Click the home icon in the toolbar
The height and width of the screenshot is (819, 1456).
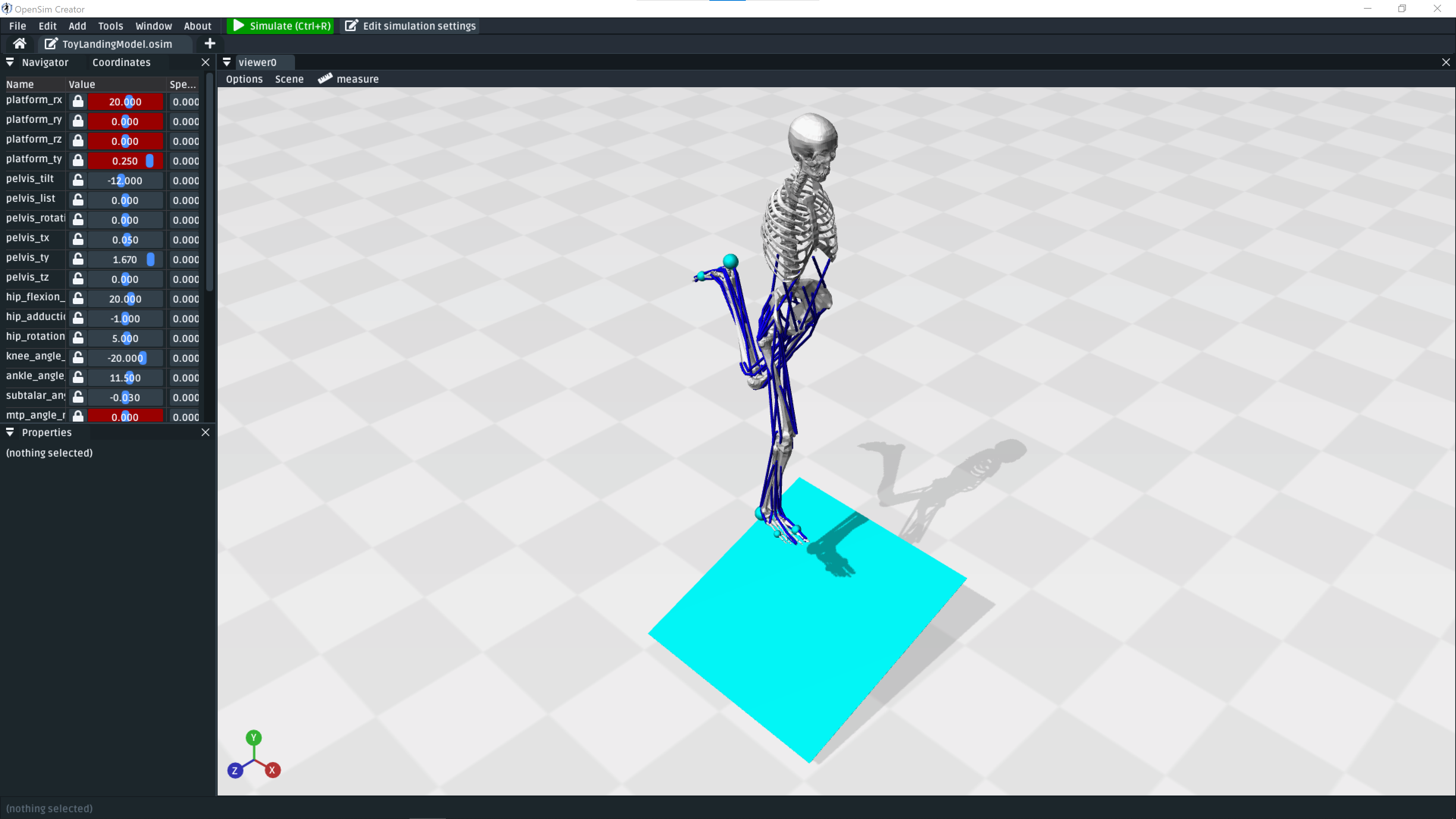19,44
